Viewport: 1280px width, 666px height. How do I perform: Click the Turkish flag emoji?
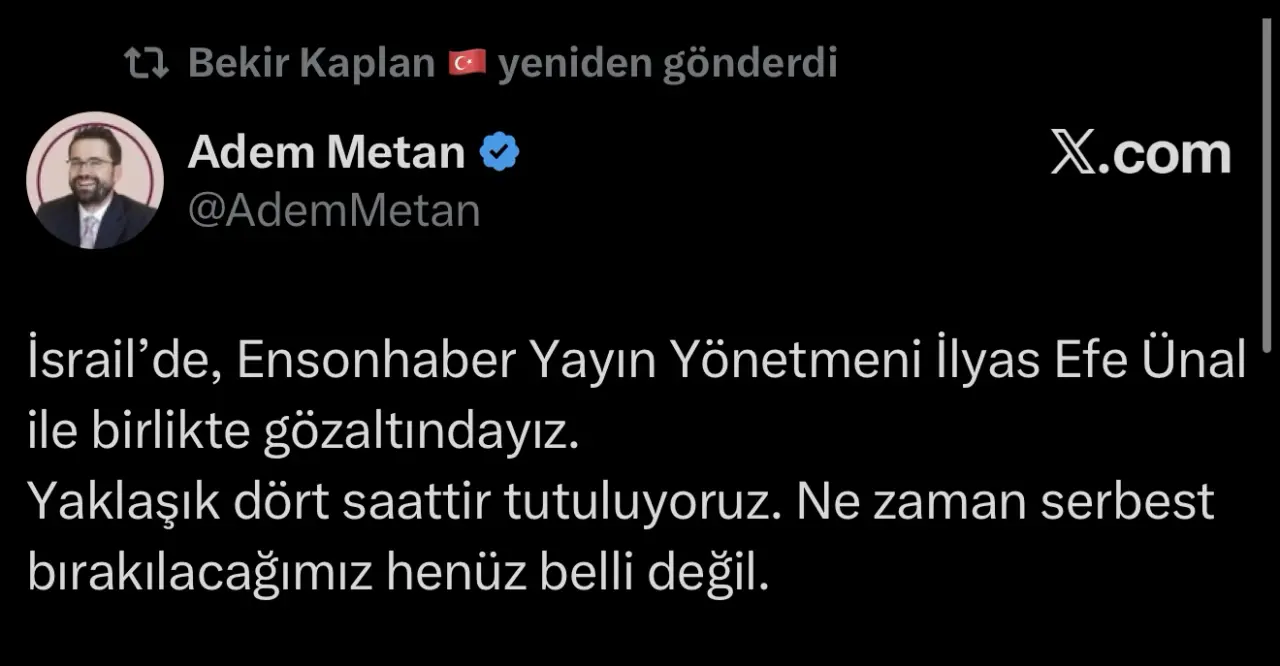[466, 65]
